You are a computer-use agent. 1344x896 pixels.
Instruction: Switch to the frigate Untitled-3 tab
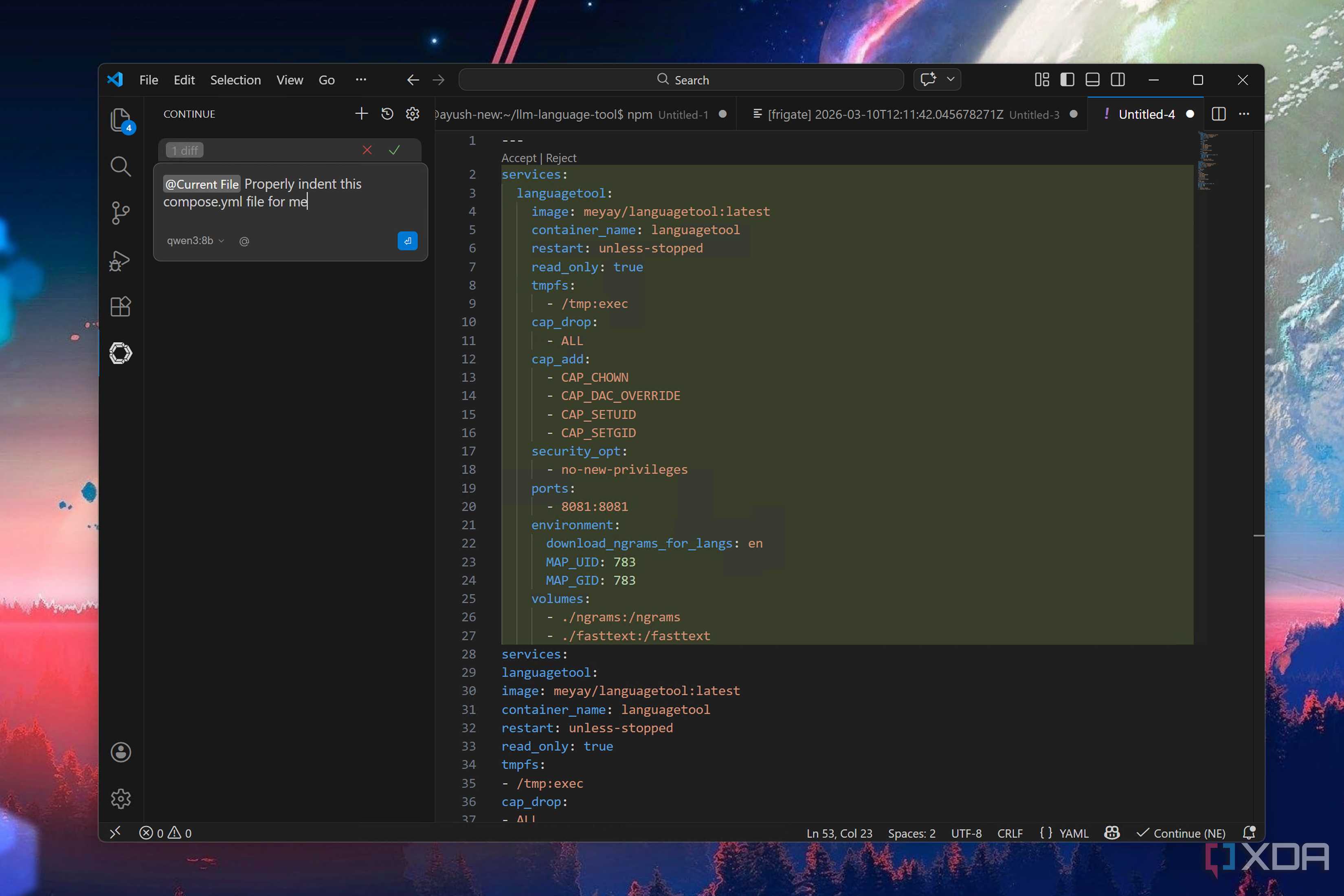[x=913, y=114]
